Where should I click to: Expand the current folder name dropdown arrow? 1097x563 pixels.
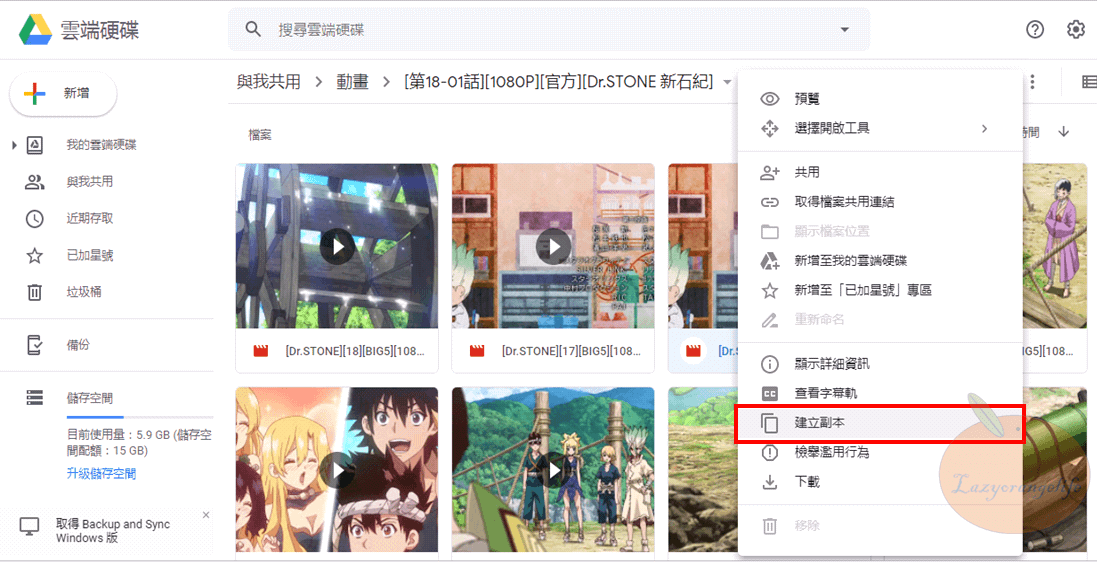[x=727, y=82]
